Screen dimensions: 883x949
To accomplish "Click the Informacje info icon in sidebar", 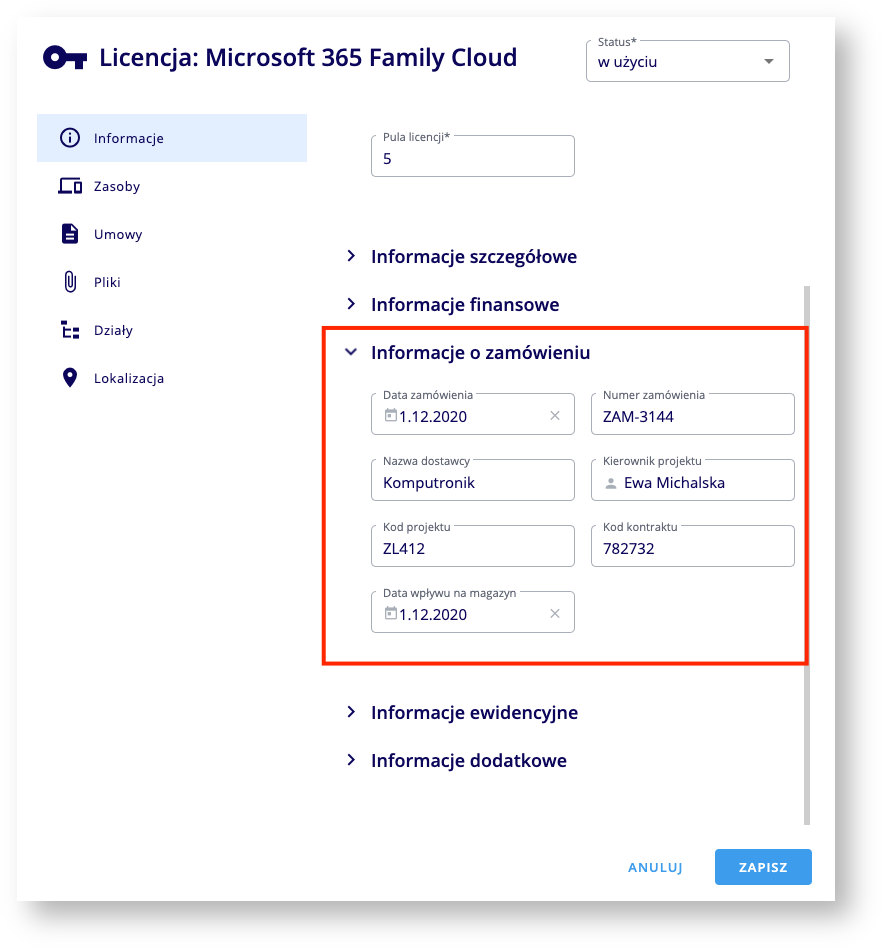I will click(70, 138).
